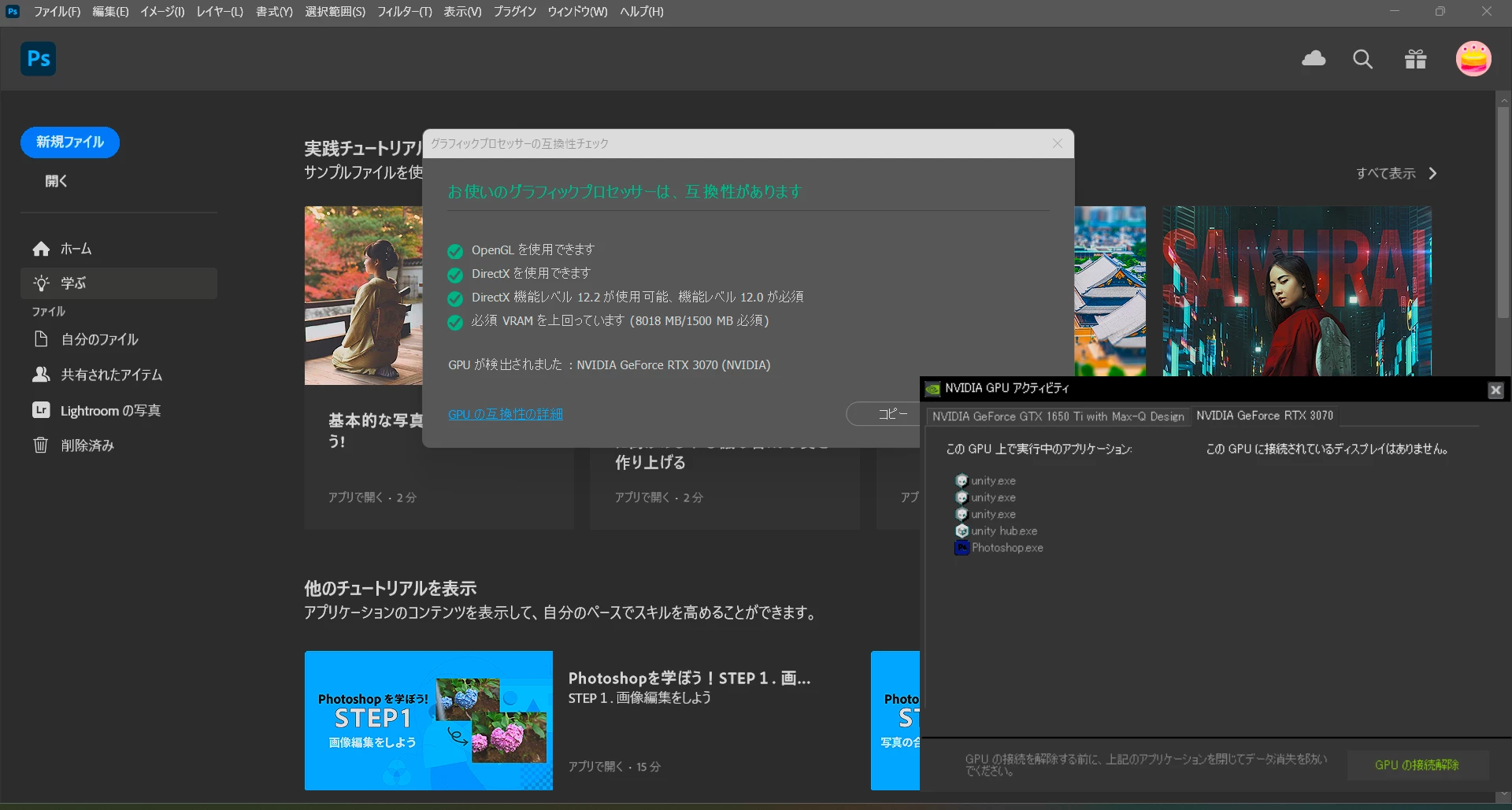Open the Japanese castle aerial tutorial thumbnail
The image size is (1512, 810).
click(1110, 291)
